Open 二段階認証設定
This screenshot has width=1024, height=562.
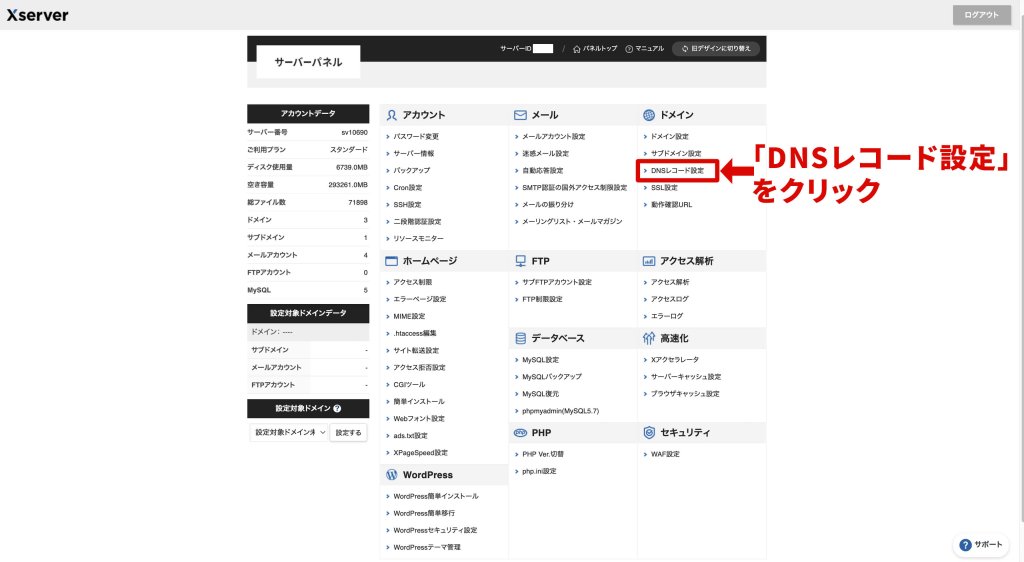point(417,221)
